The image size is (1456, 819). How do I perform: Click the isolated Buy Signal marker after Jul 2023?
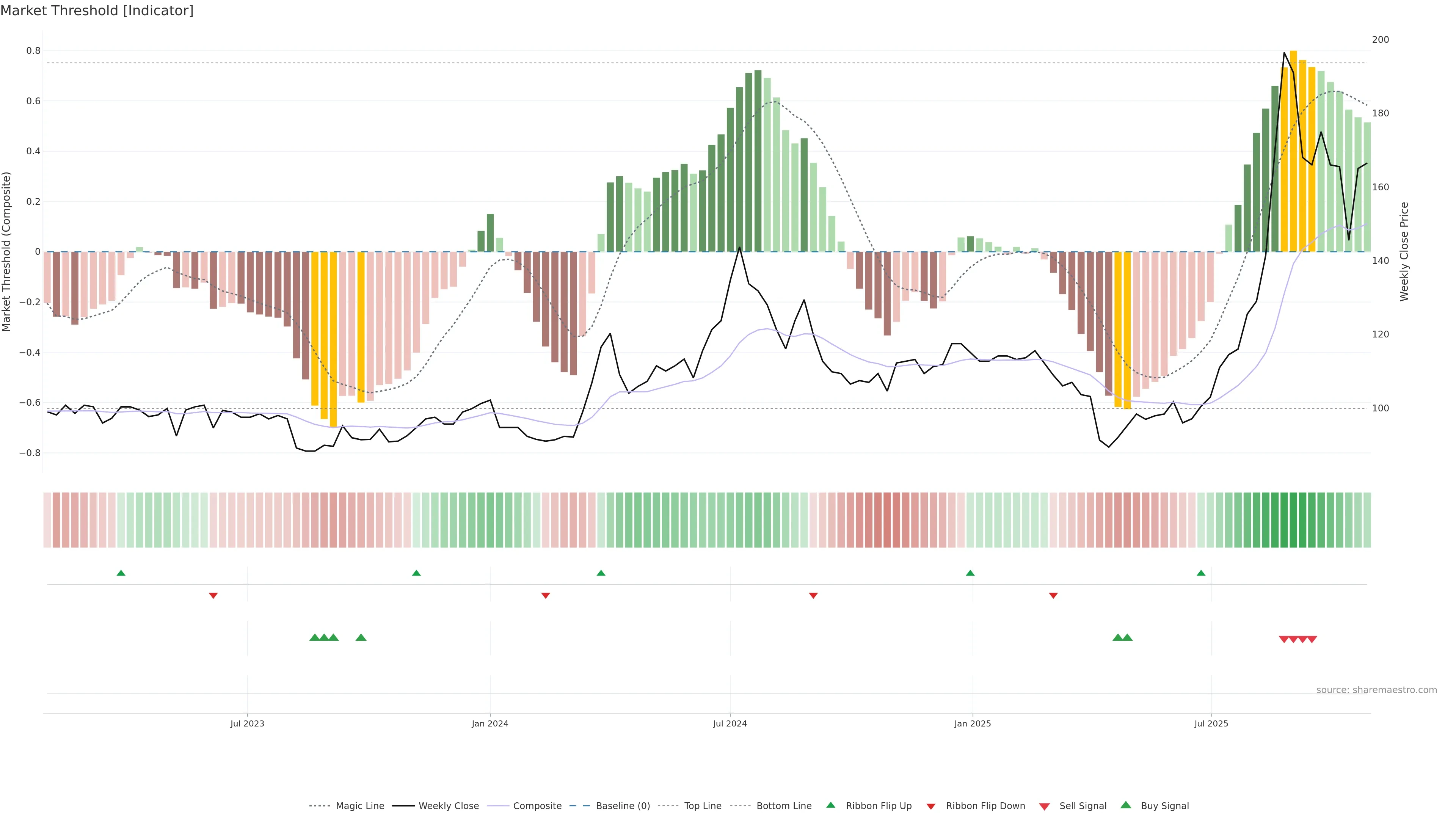coord(361,637)
